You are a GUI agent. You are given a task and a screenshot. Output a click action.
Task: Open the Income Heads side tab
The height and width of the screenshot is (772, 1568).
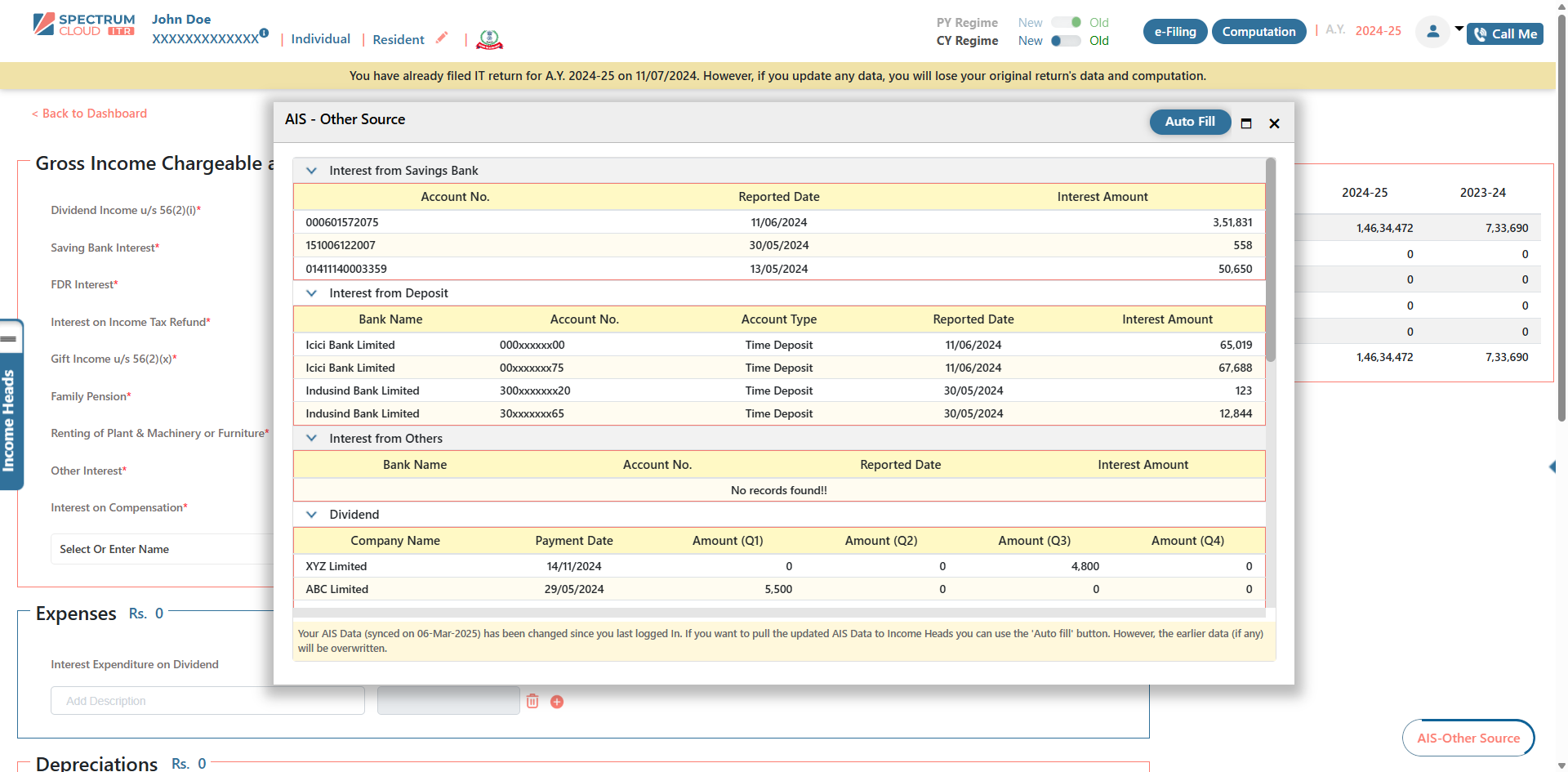coord(9,421)
